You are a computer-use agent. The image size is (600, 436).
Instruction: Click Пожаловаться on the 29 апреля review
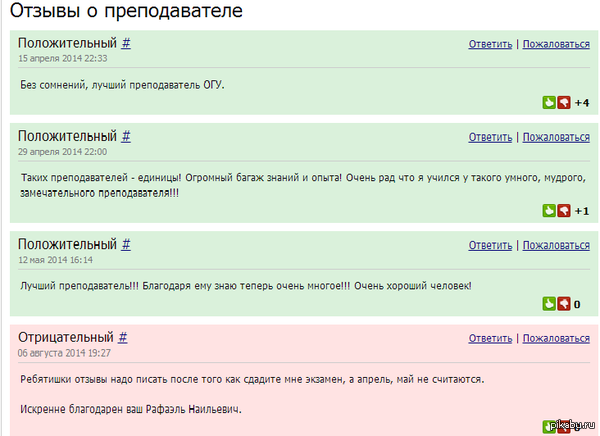556,137
